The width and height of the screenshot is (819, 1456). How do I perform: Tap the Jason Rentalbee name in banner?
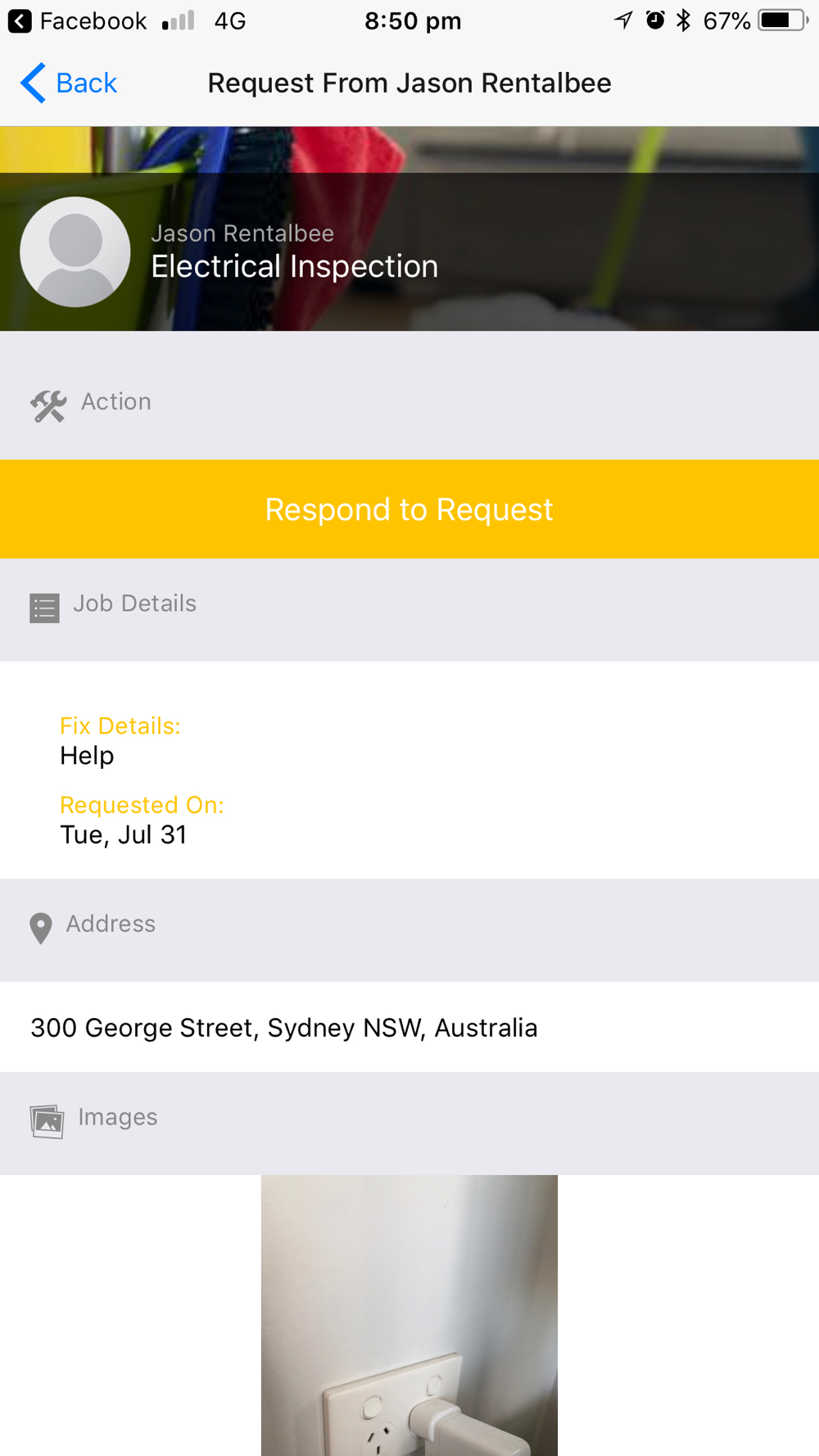coord(242,233)
